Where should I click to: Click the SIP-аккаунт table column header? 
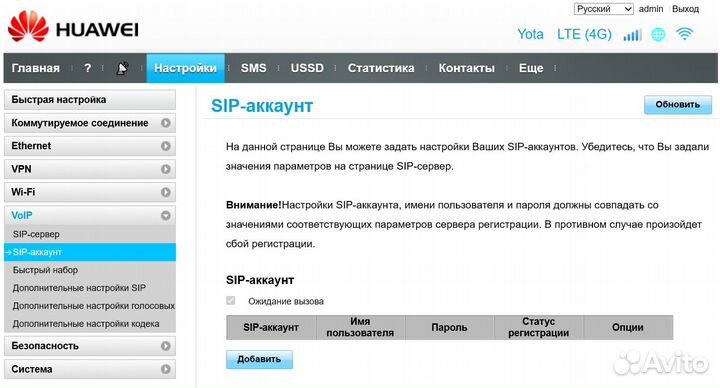click(271, 327)
